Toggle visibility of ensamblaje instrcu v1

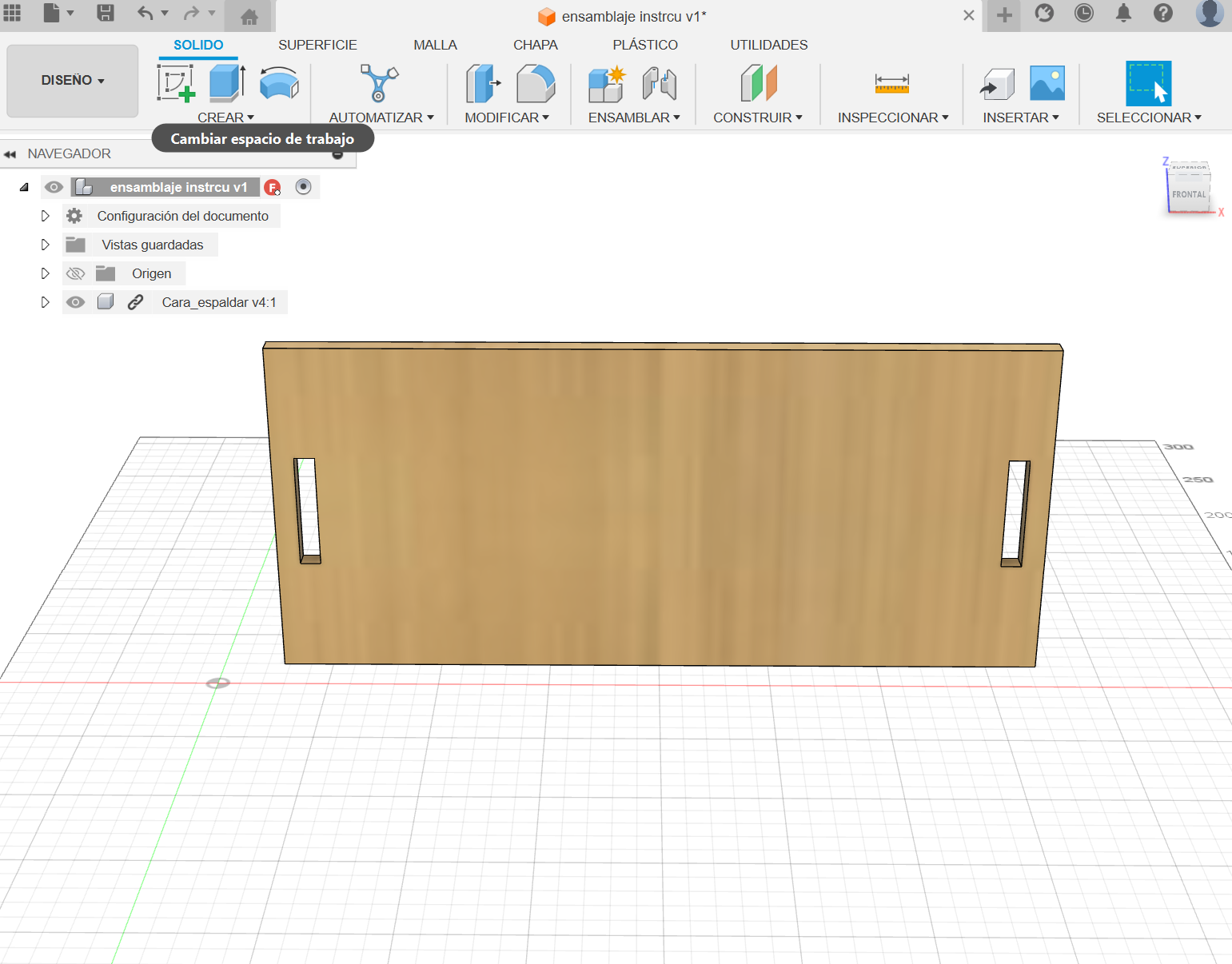click(x=54, y=187)
